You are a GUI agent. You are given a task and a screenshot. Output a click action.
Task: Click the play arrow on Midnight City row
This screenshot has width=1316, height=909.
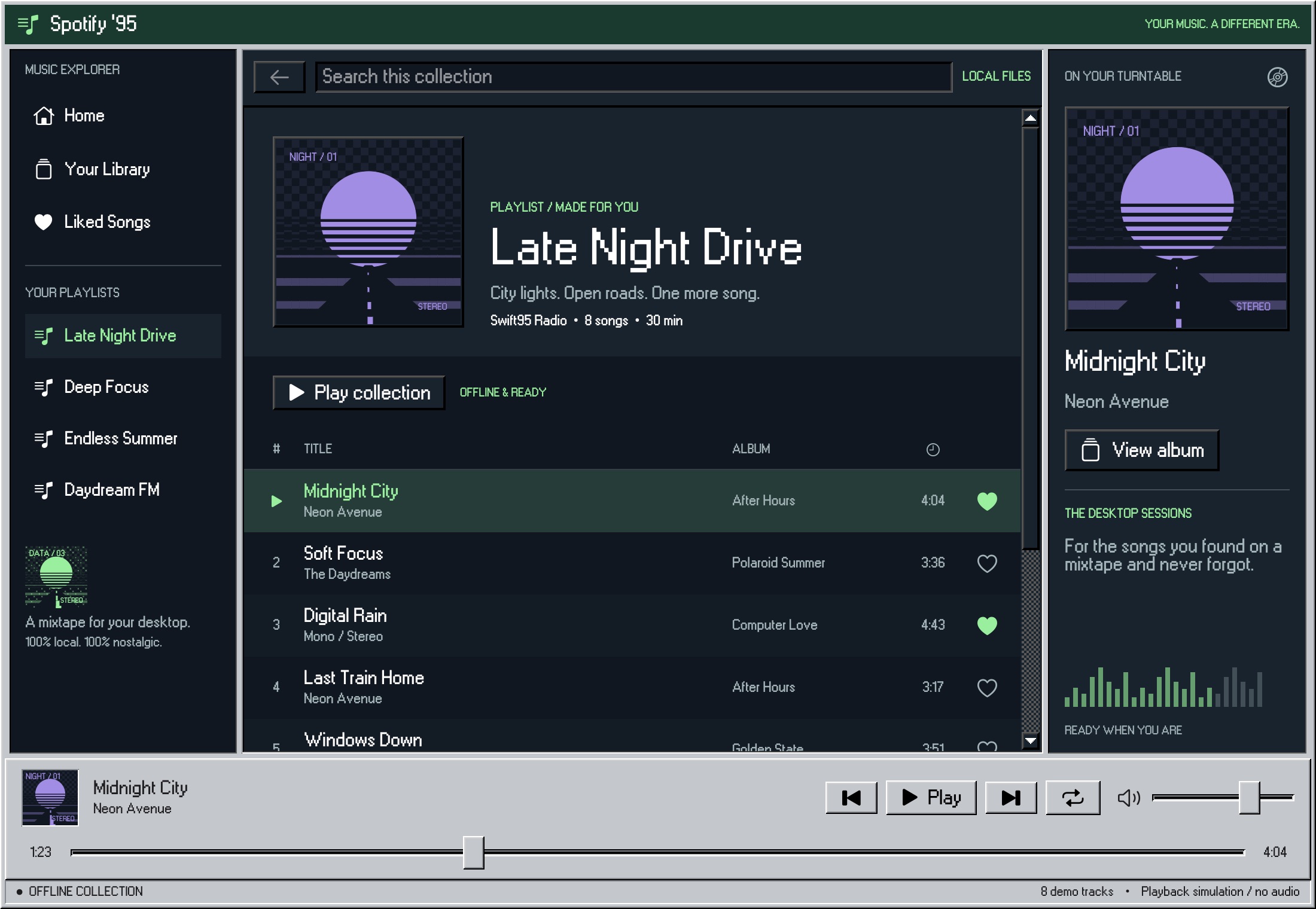[276, 501]
